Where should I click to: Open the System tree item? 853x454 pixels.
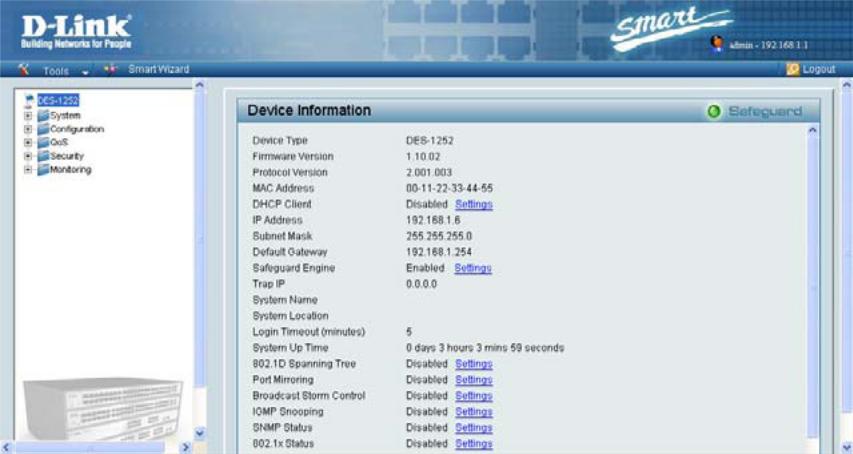coord(65,115)
